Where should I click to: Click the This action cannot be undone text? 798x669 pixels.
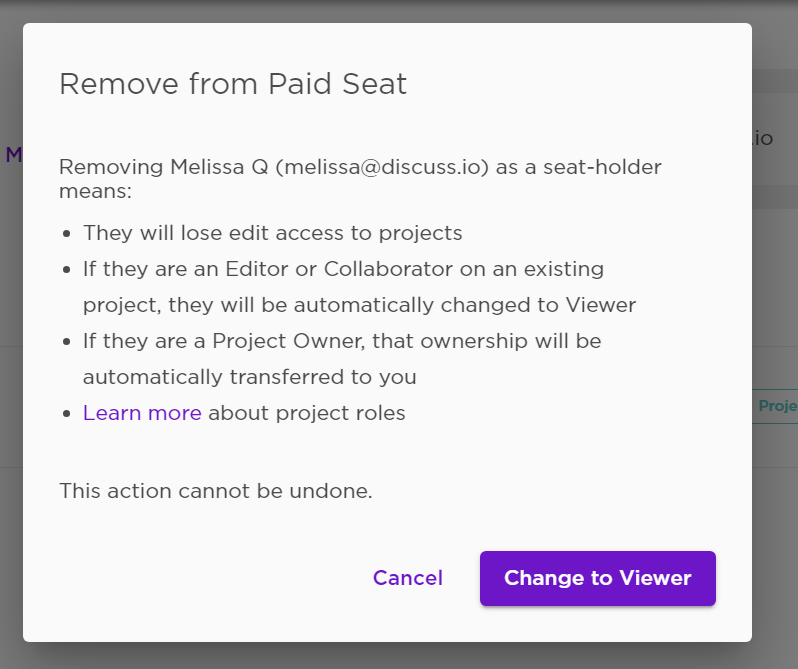pos(216,491)
